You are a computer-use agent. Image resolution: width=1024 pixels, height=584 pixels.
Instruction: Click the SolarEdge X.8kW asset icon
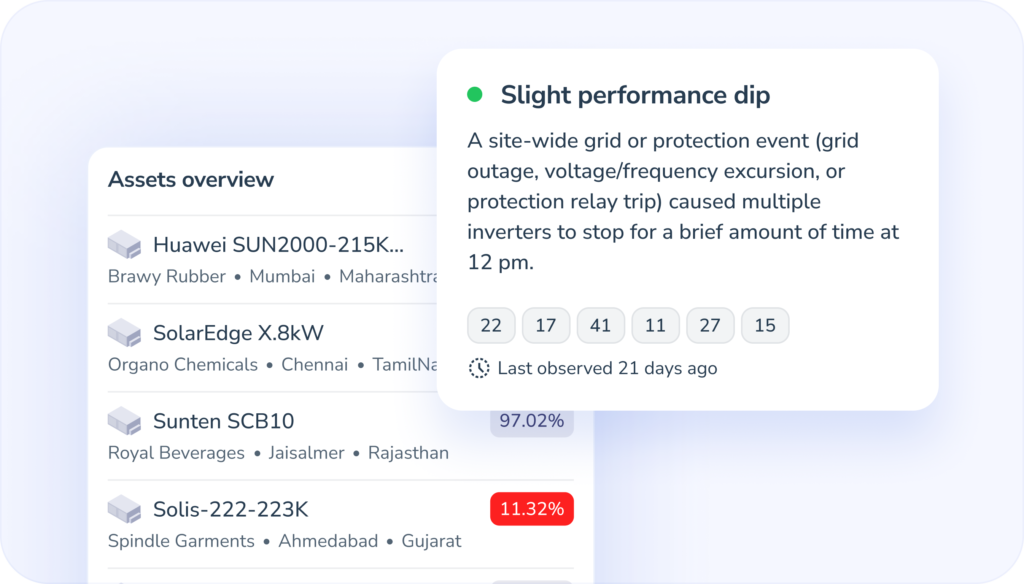click(x=125, y=332)
